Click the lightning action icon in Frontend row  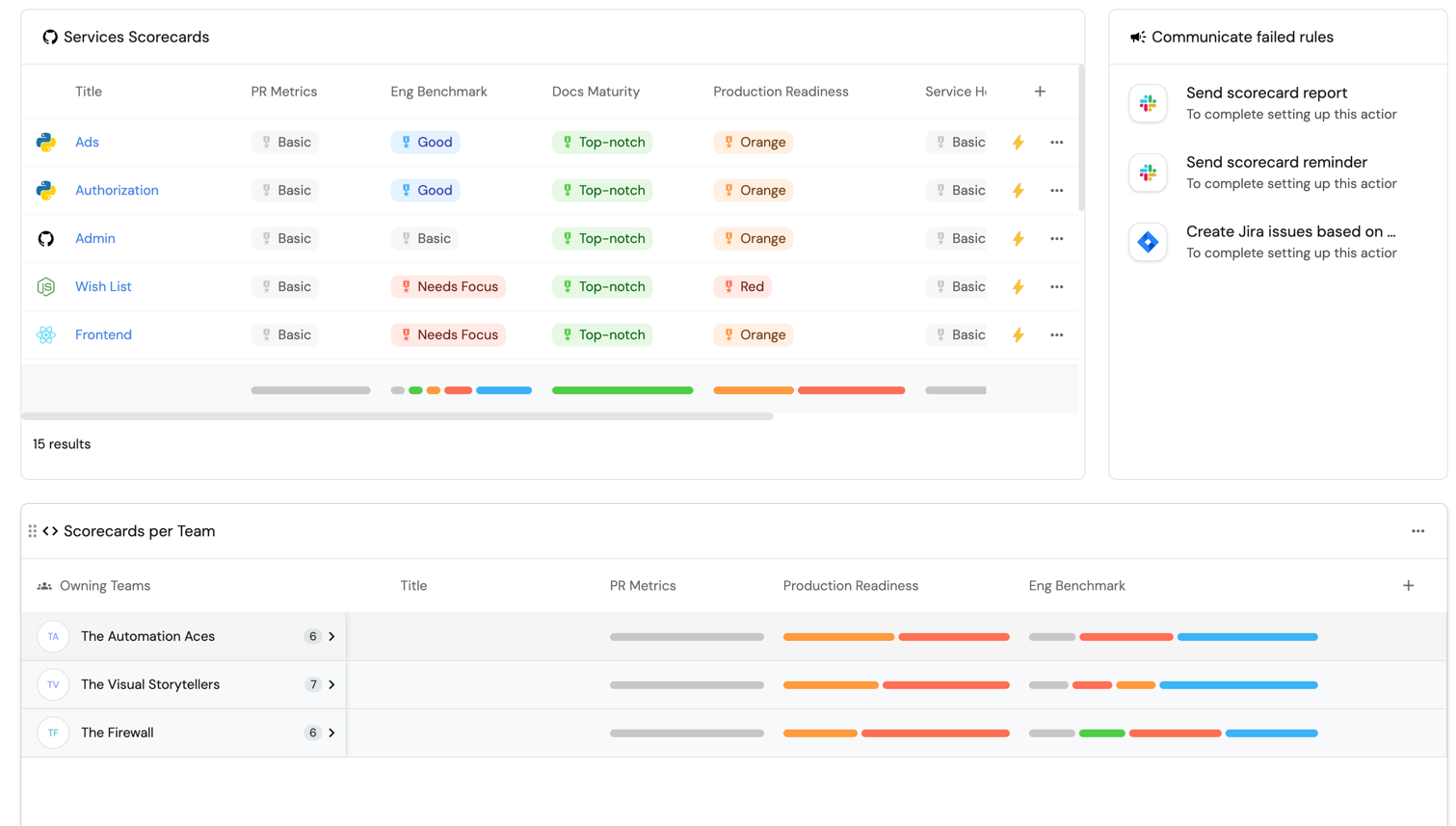coord(1018,335)
